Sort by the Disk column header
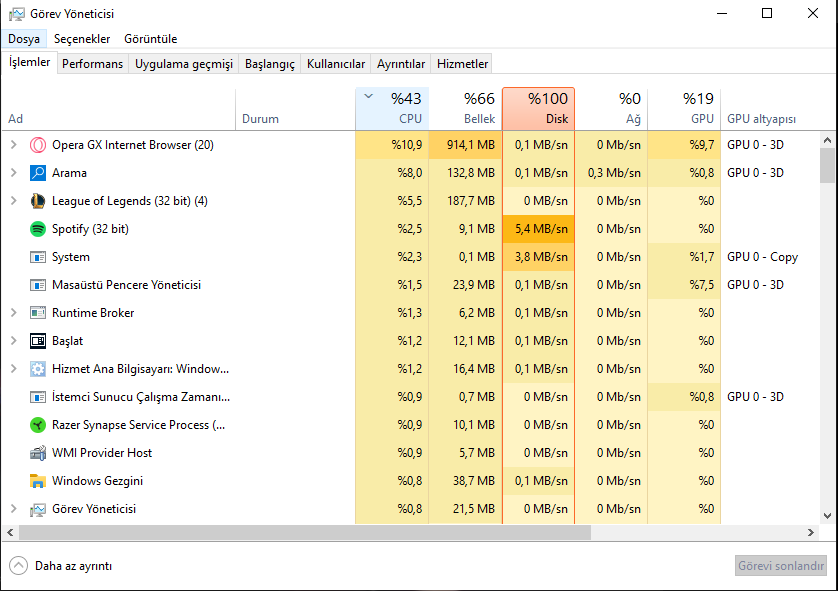838x591 pixels. pos(539,109)
